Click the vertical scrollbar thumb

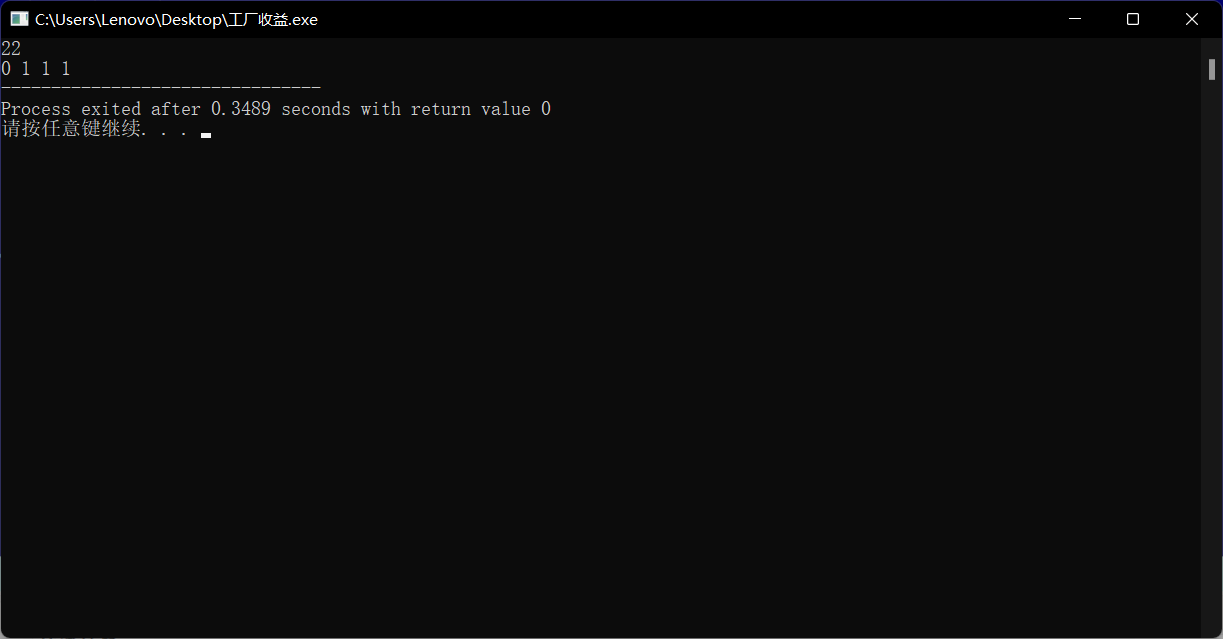click(x=1211, y=70)
